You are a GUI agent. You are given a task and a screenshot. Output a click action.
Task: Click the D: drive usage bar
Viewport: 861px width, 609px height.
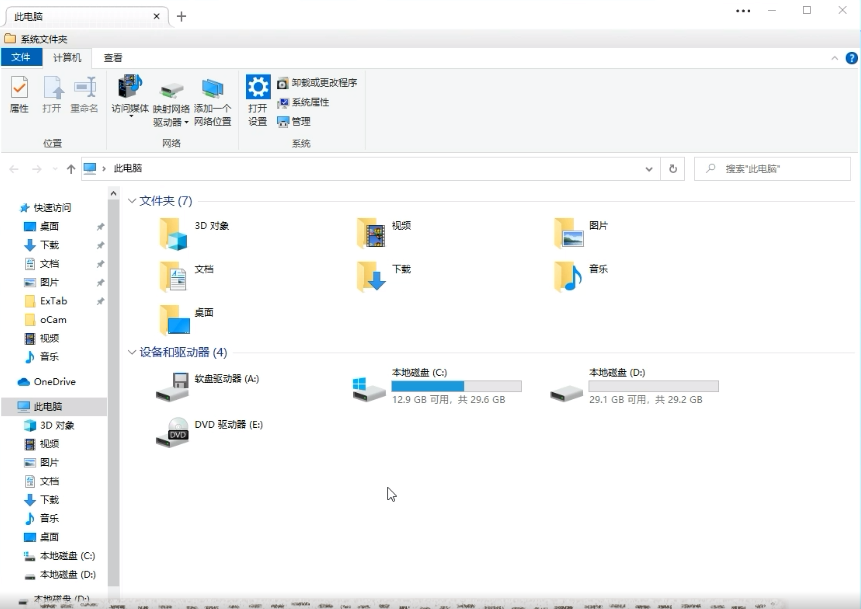click(653, 386)
